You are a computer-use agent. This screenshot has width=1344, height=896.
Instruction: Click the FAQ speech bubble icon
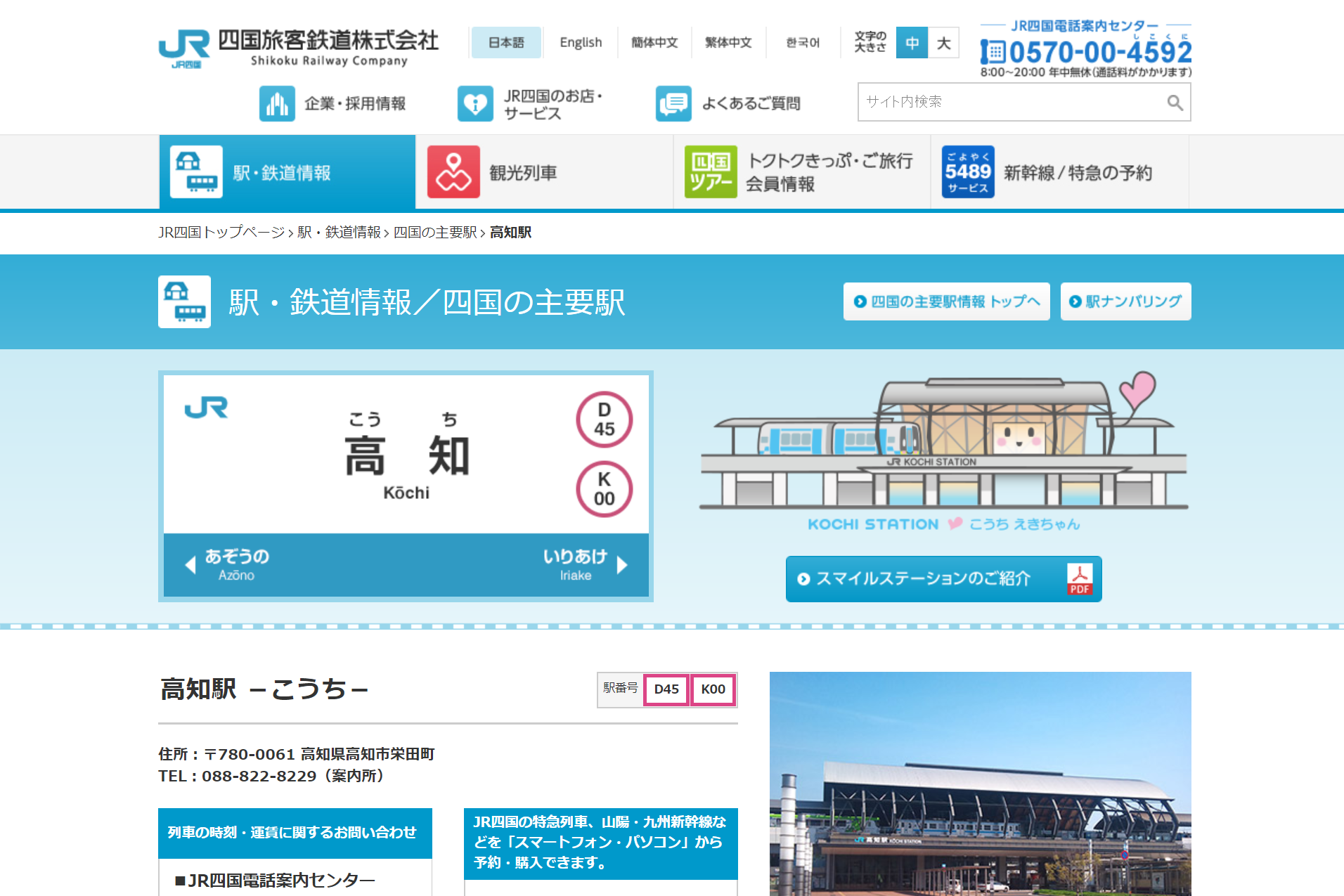pos(673,103)
